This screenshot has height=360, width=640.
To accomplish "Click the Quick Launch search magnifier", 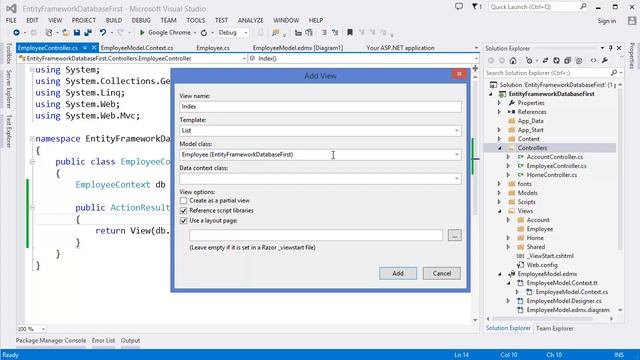I will coord(583,7).
